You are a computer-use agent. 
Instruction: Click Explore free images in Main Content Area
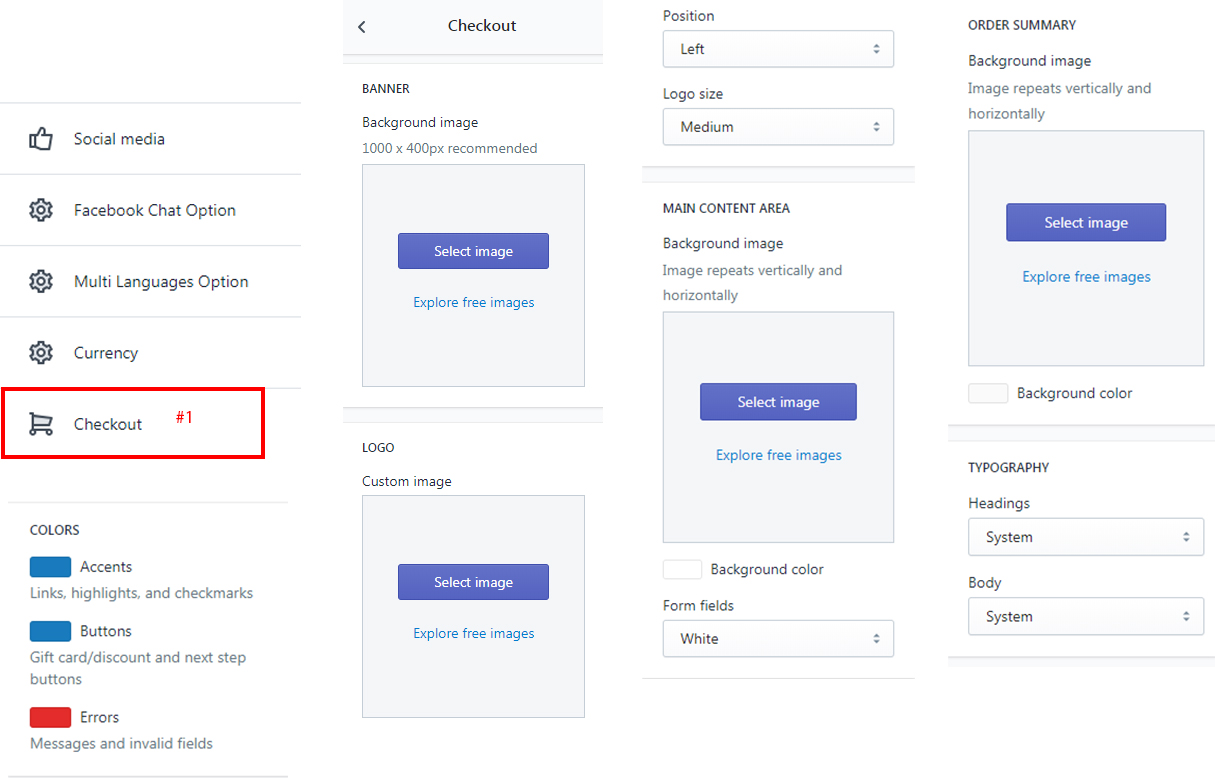coord(778,455)
